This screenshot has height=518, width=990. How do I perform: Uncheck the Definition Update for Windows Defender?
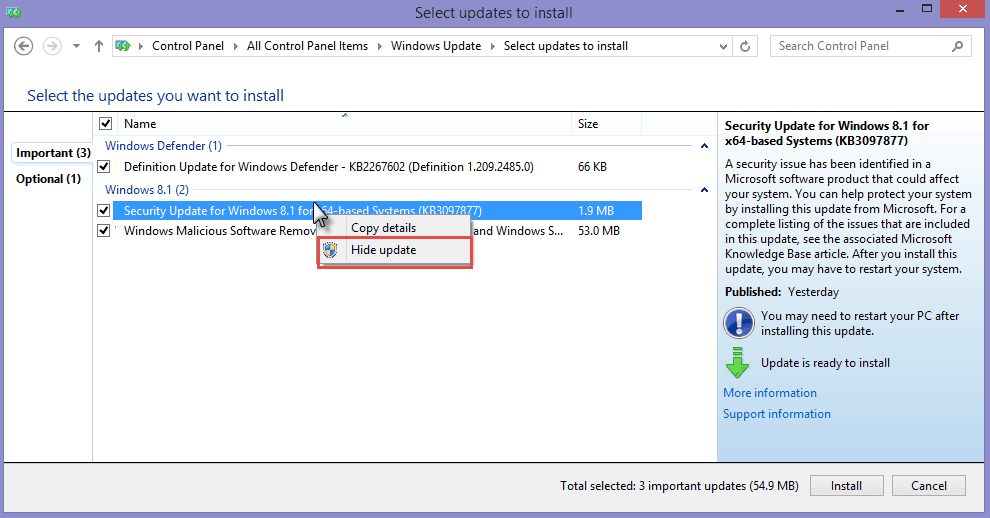pyautogui.click(x=104, y=167)
